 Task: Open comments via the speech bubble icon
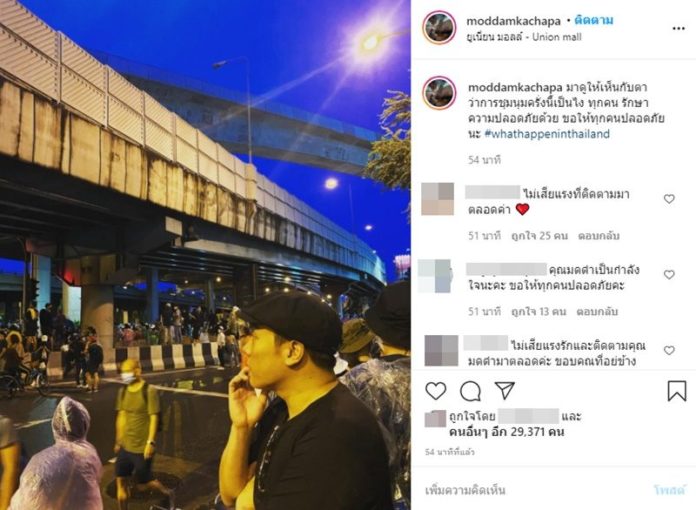[x=470, y=391]
